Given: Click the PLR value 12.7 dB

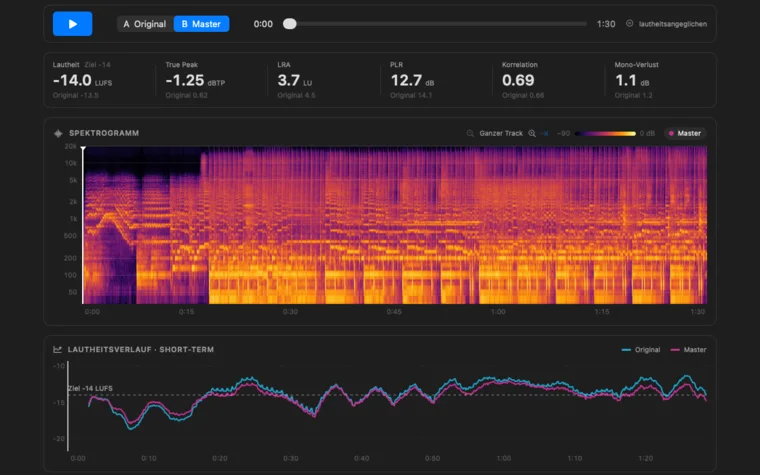Looking at the screenshot, I should tap(412, 80).
